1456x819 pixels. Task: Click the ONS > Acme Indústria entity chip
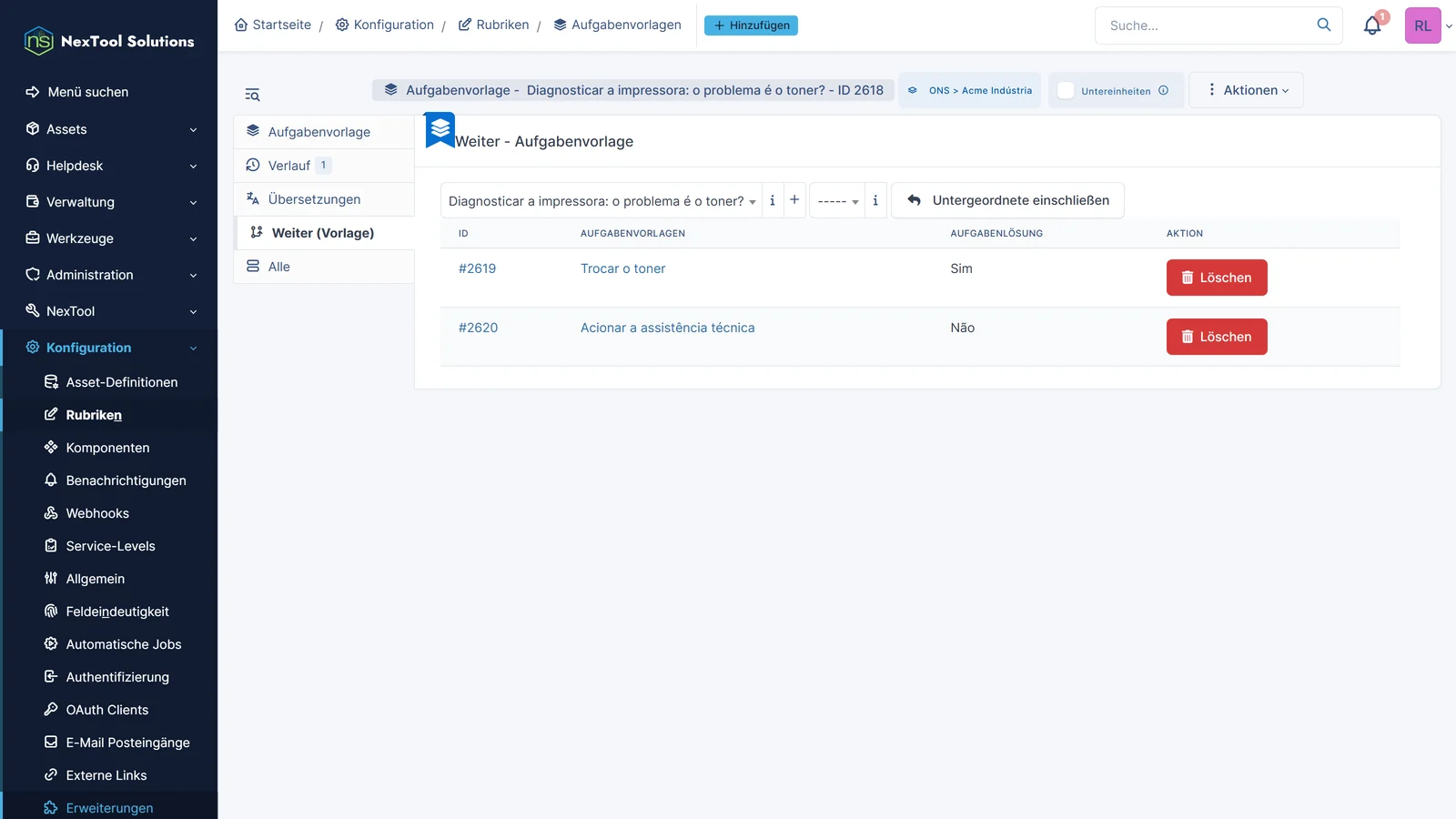970,90
